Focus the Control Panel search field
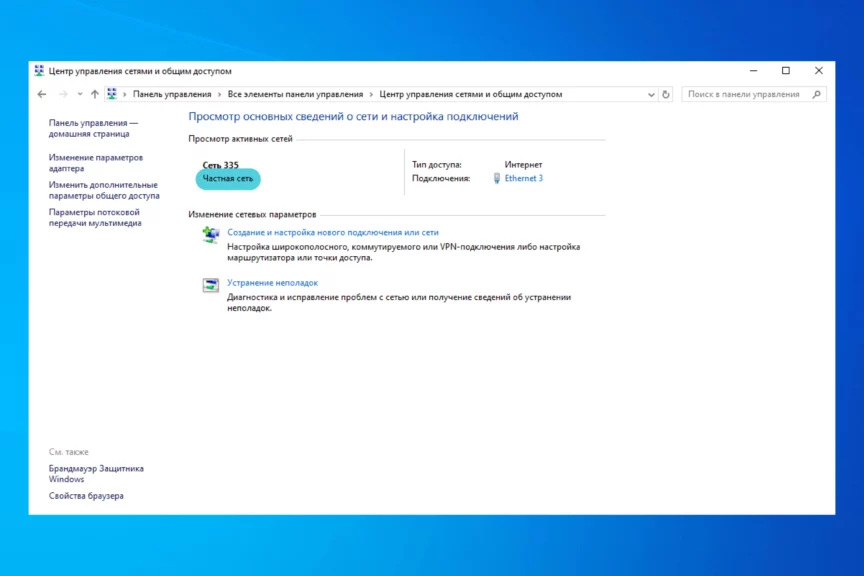864x576 pixels. click(745, 94)
